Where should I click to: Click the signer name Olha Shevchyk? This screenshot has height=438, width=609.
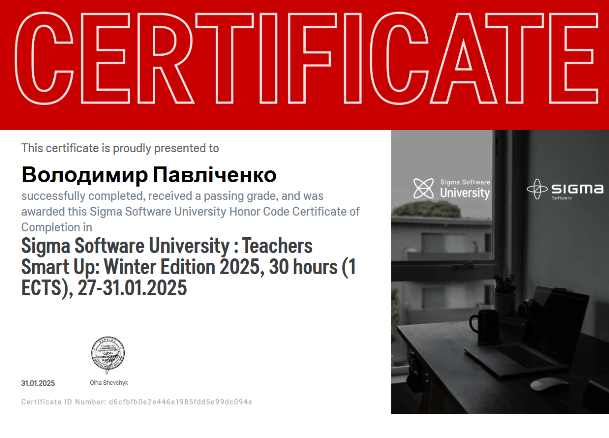[x=109, y=382]
